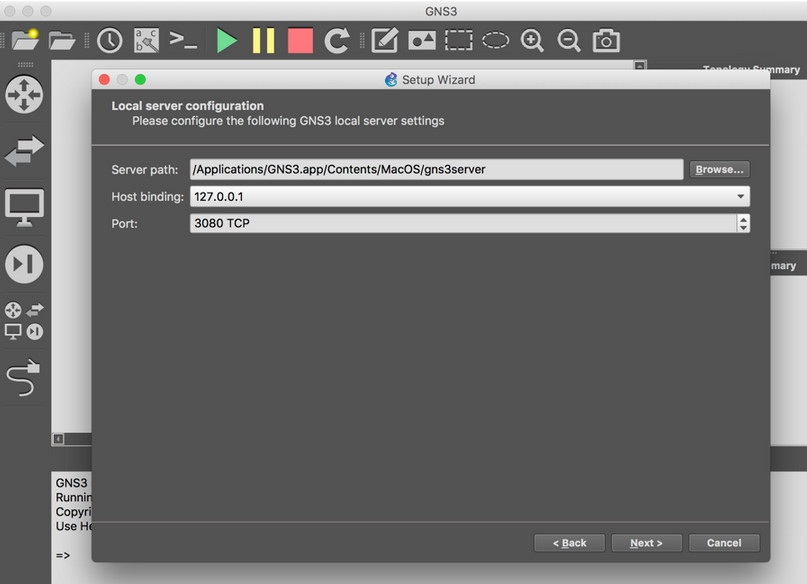The height and width of the screenshot is (584, 807).
Task: Zoom out of the workspace
Action: (568, 40)
